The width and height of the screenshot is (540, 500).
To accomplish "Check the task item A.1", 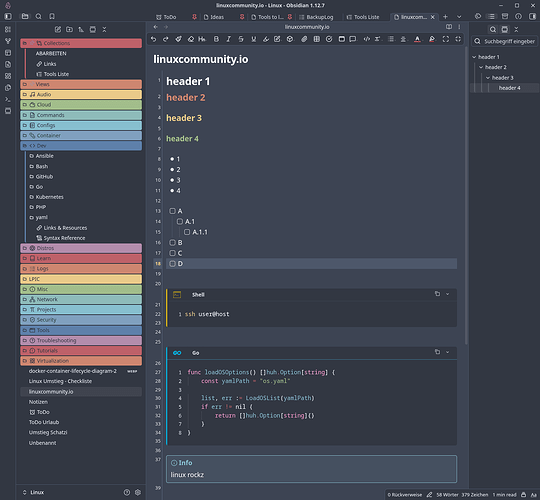I will [x=180, y=221].
